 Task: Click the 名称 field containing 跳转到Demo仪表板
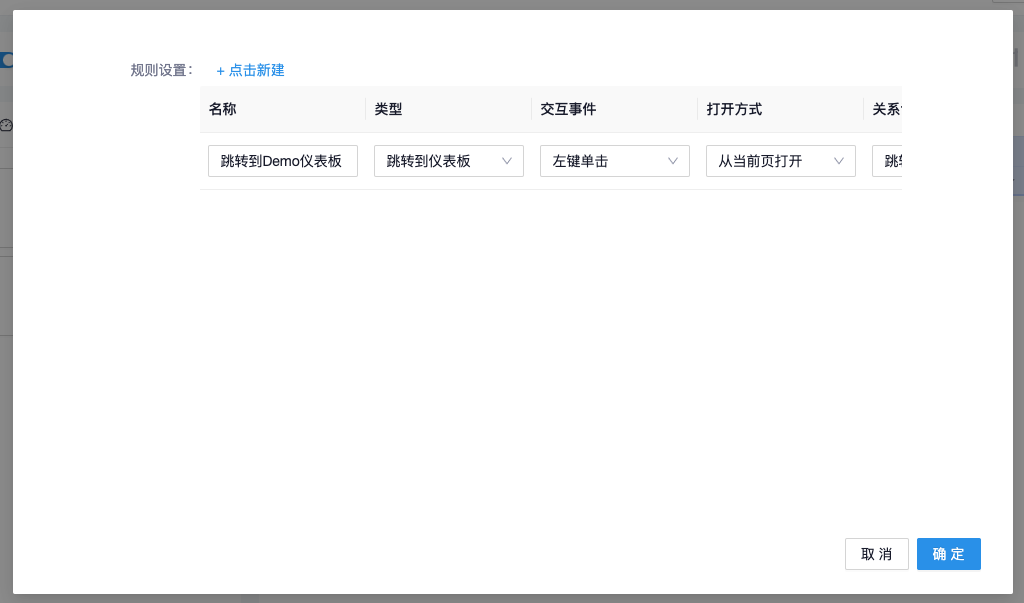click(282, 161)
